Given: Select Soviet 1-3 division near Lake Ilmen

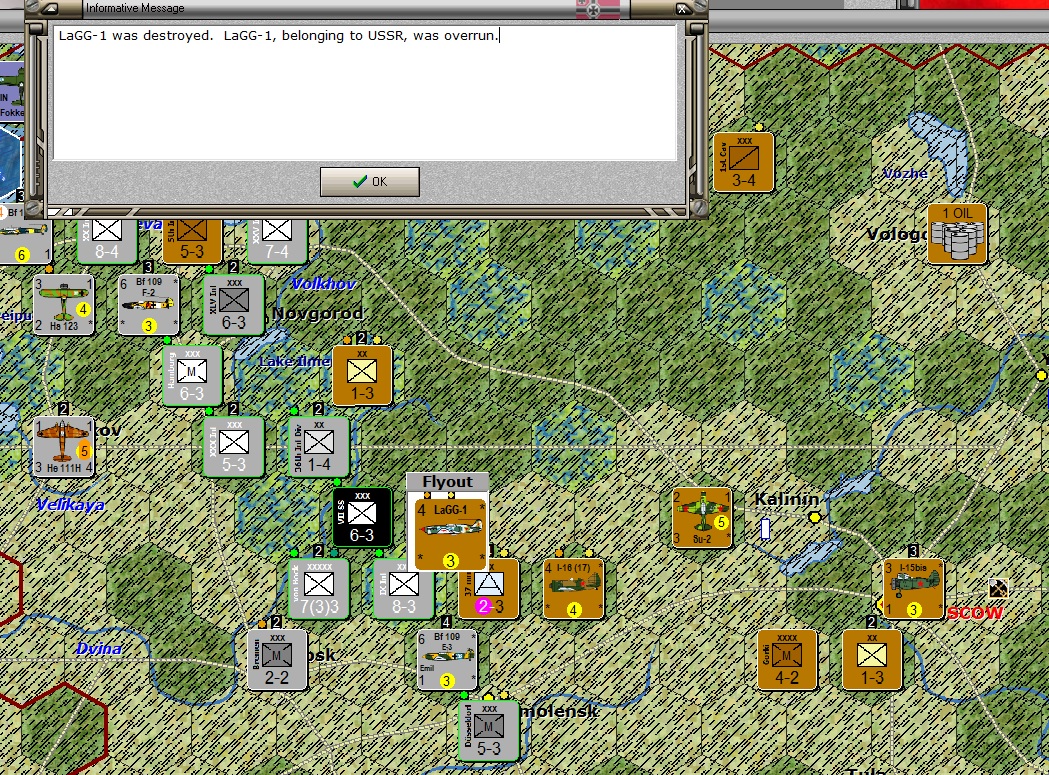Looking at the screenshot, I should coord(362,375).
